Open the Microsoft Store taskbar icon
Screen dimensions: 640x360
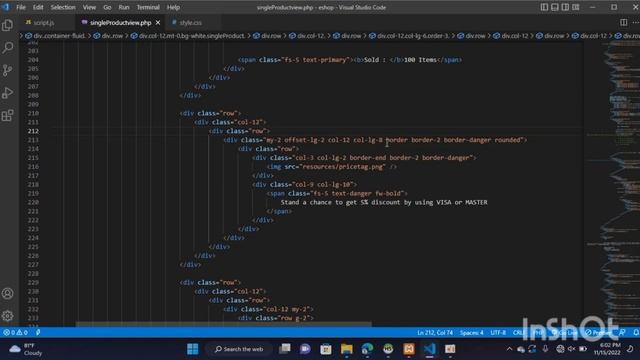(x=326, y=349)
